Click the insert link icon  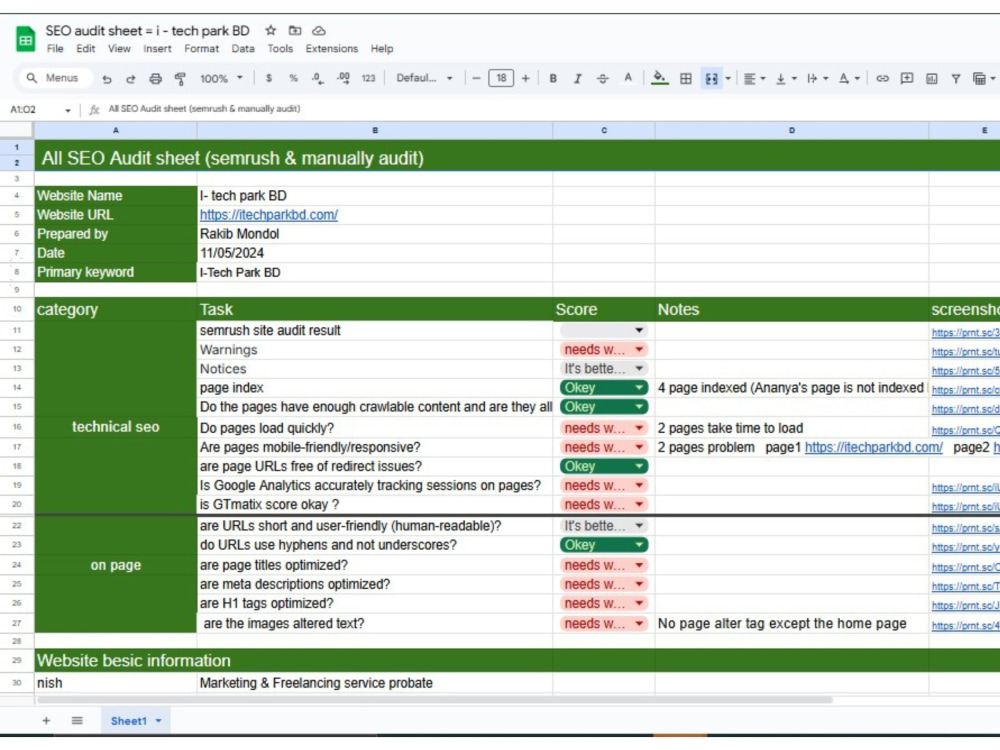coord(882,78)
